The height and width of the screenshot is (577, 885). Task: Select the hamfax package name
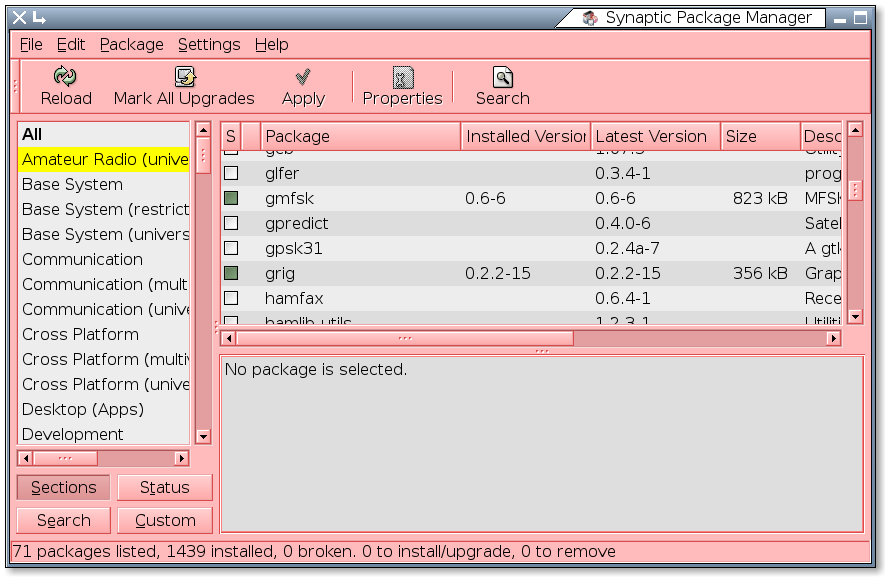tap(293, 298)
